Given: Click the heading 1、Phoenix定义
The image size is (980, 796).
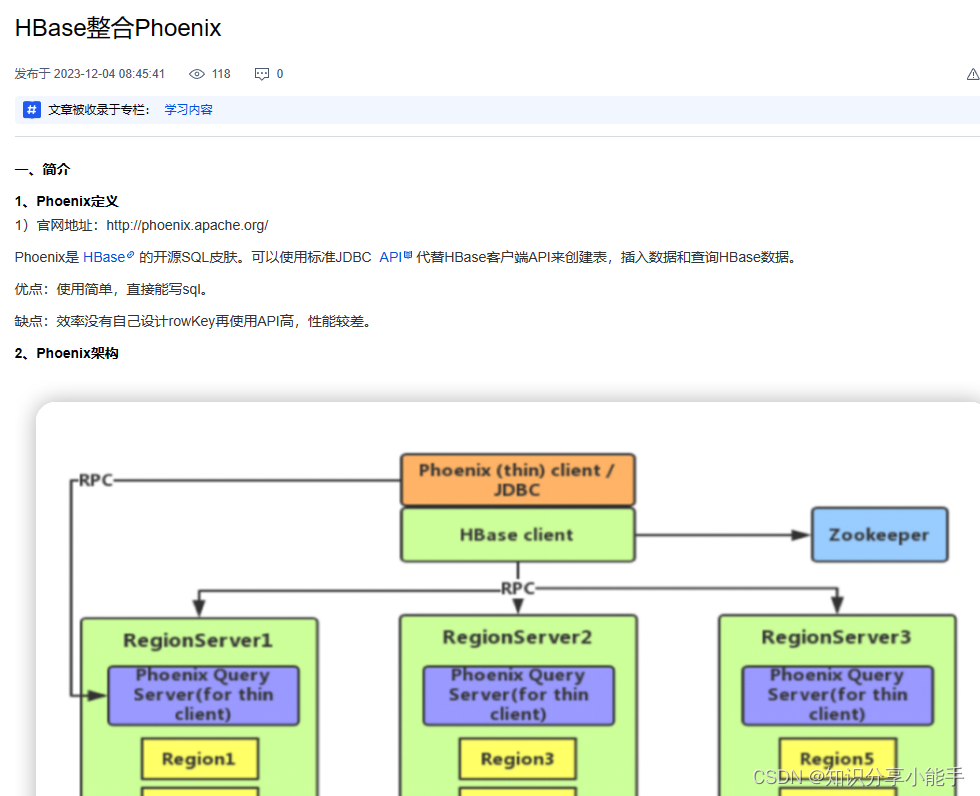Looking at the screenshot, I should [x=66, y=201].
